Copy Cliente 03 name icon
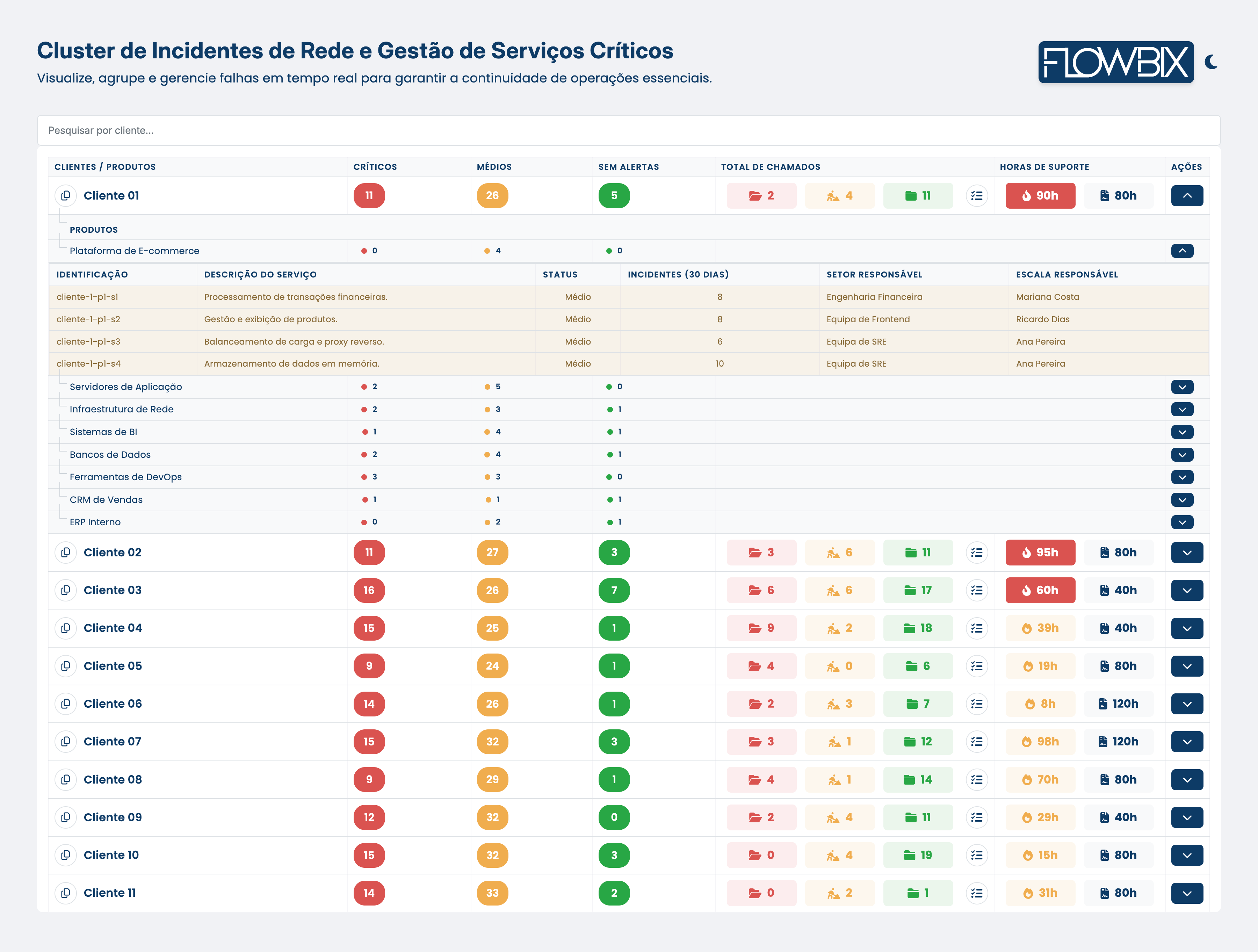The height and width of the screenshot is (952, 1258). 66,590
